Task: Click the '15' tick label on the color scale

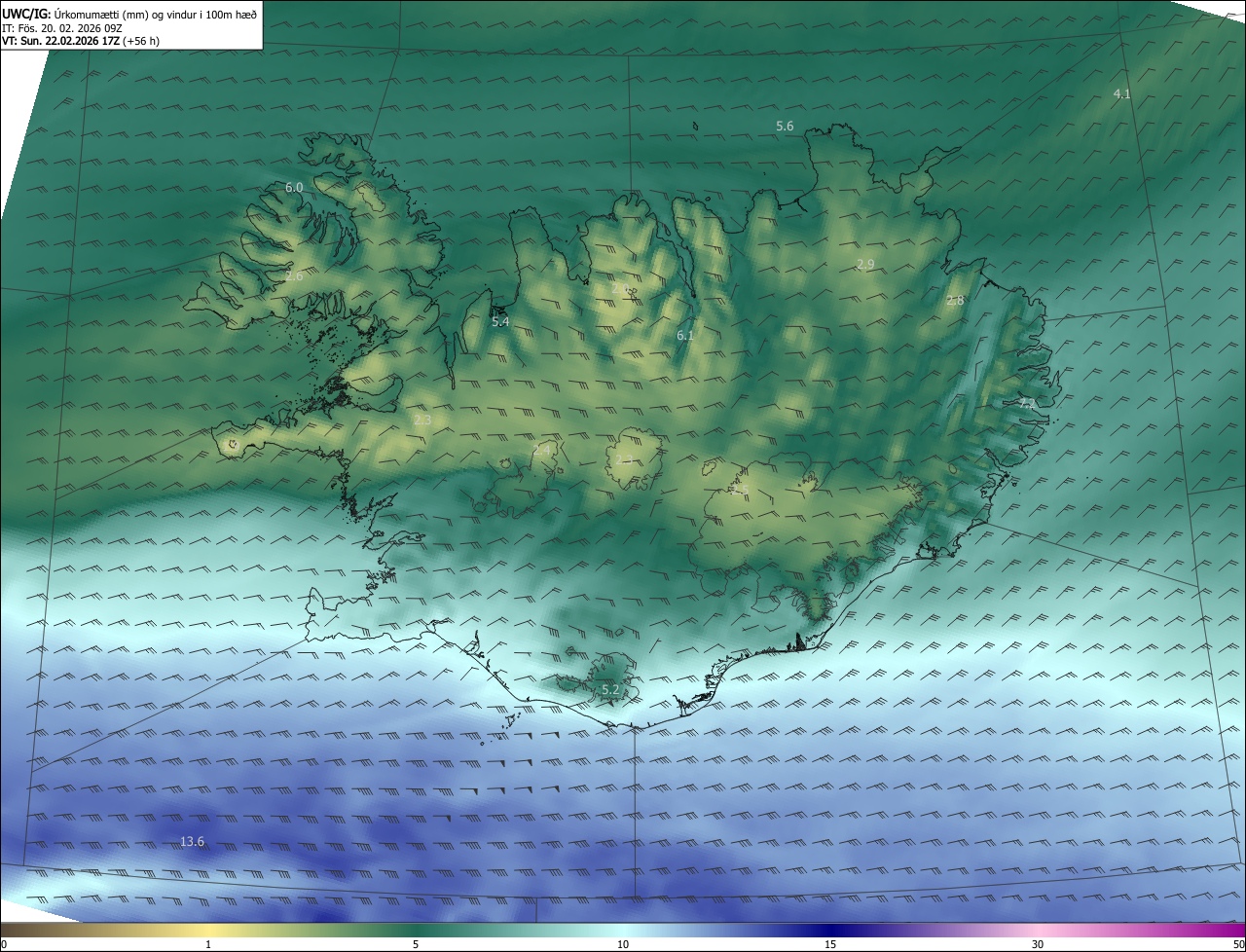Action: (x=830, y=944)
